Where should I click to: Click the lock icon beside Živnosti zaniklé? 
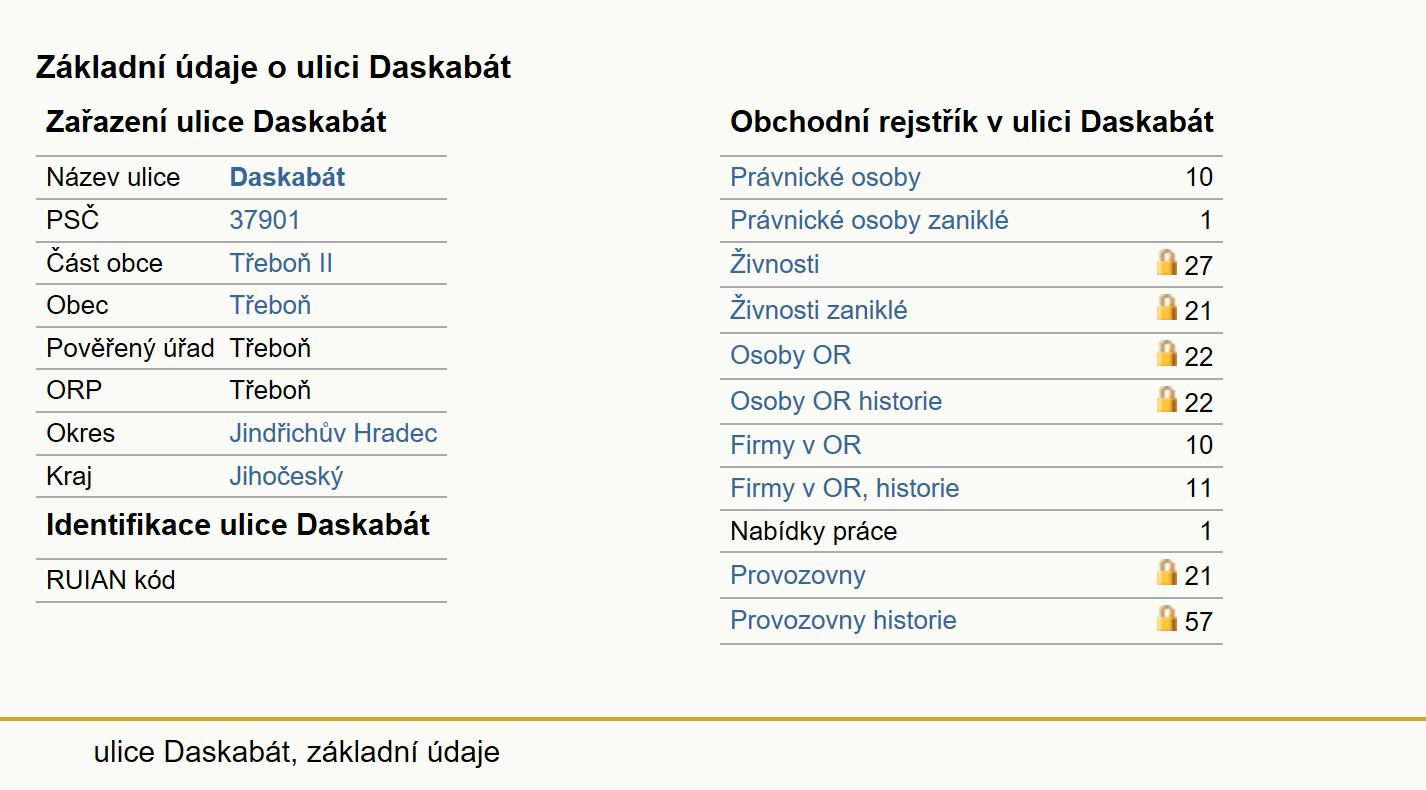tap(1167, 308)
